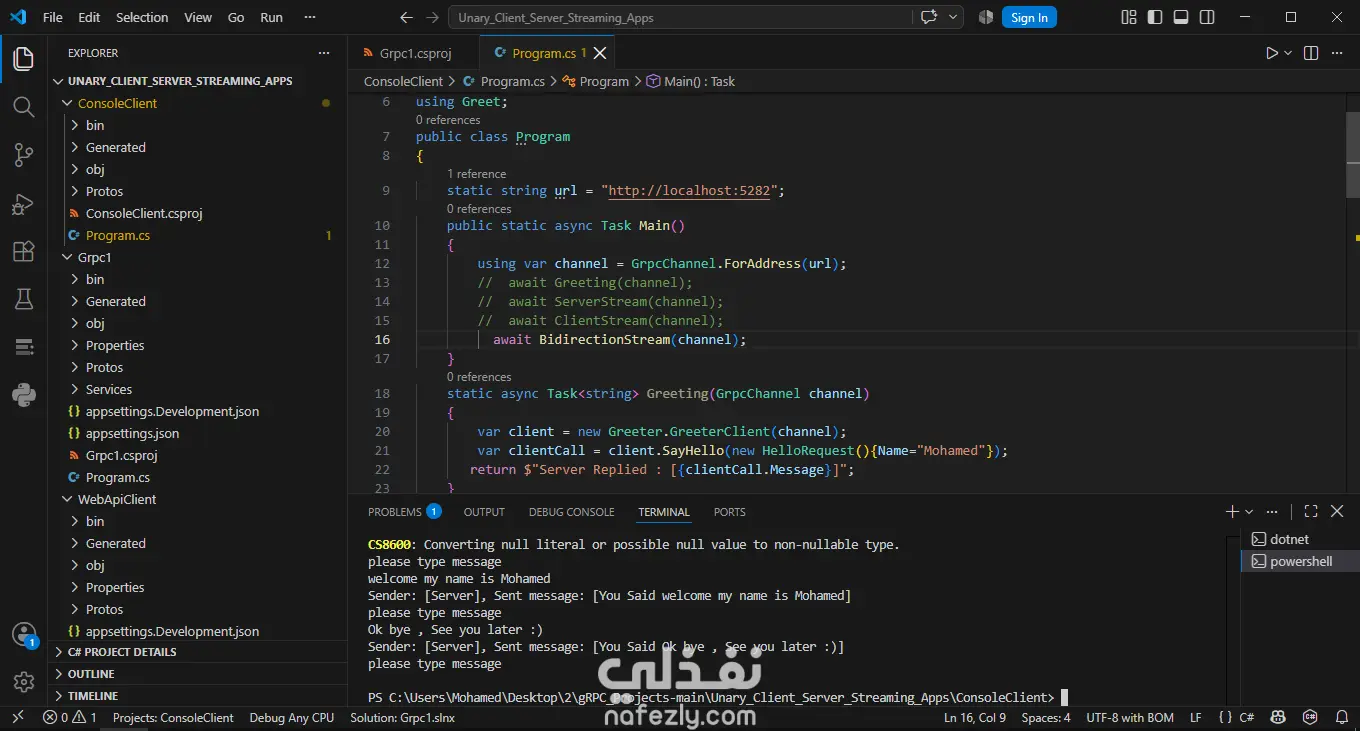This screenshot has height=731, width=1360.
Task: Open the Manage gear icon
Action: coord(24,682)
